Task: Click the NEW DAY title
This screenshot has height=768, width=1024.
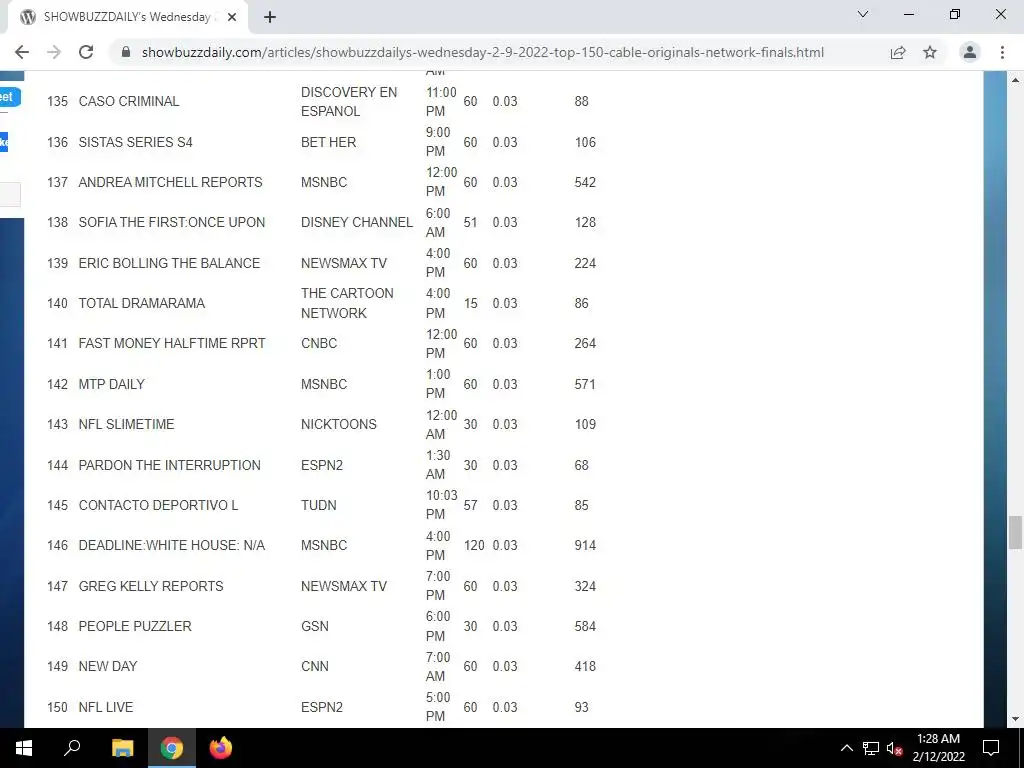Action: pos(108,667)
